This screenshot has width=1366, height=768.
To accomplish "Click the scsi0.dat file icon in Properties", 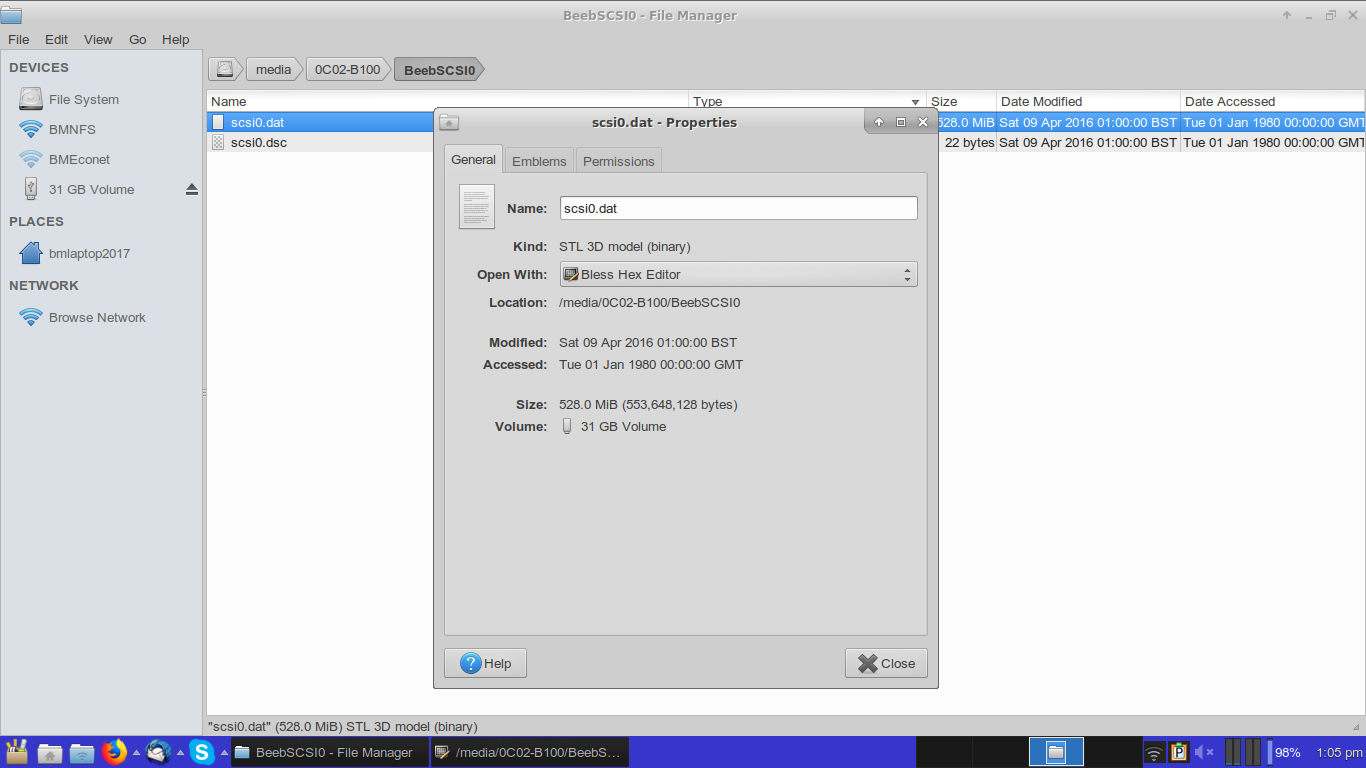I will (477, 207).
